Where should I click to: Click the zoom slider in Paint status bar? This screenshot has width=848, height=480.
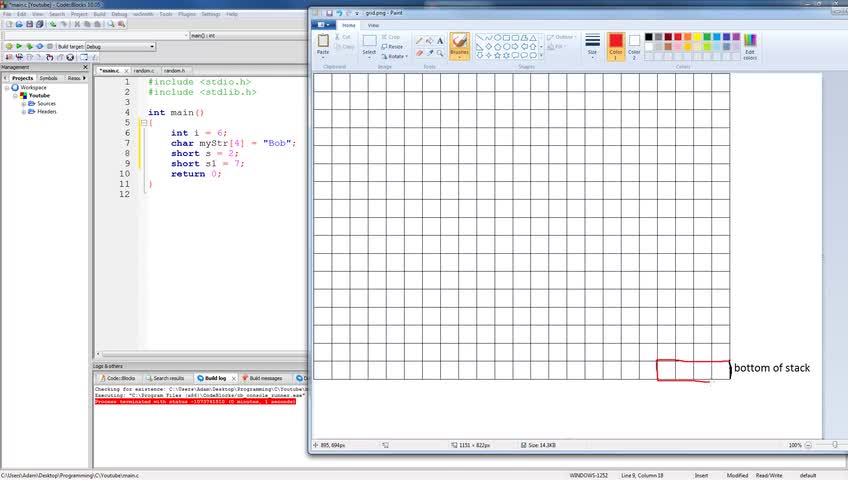(x=834, y=445)
